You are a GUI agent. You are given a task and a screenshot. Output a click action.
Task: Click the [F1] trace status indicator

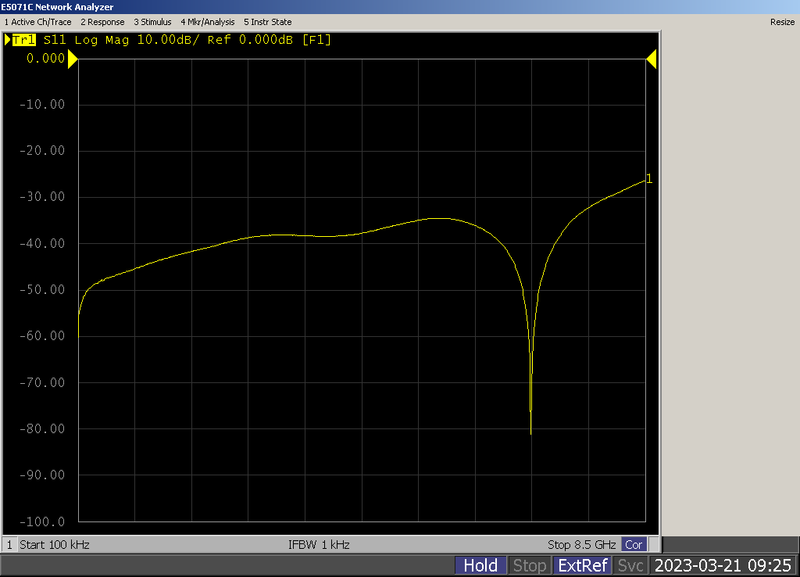tap(316, 40)
